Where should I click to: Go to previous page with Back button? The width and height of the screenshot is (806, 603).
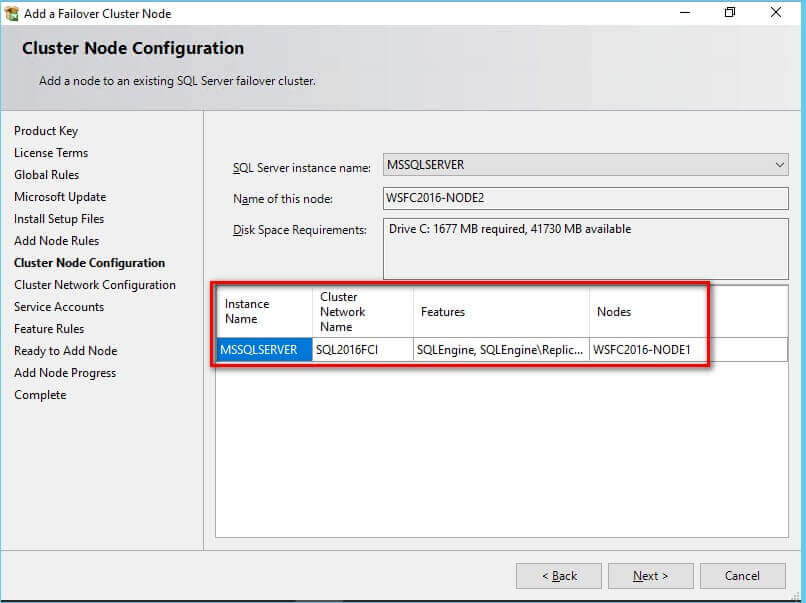click(x=559, y=576)
